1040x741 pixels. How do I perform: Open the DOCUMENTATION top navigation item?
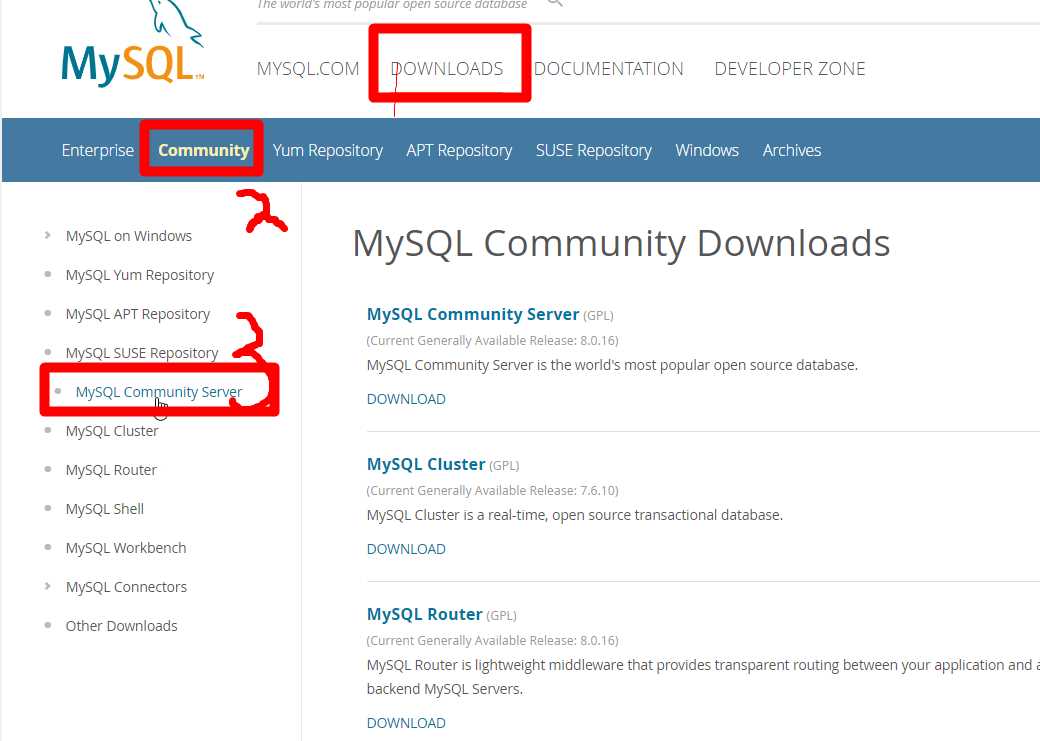click(608, 68)
